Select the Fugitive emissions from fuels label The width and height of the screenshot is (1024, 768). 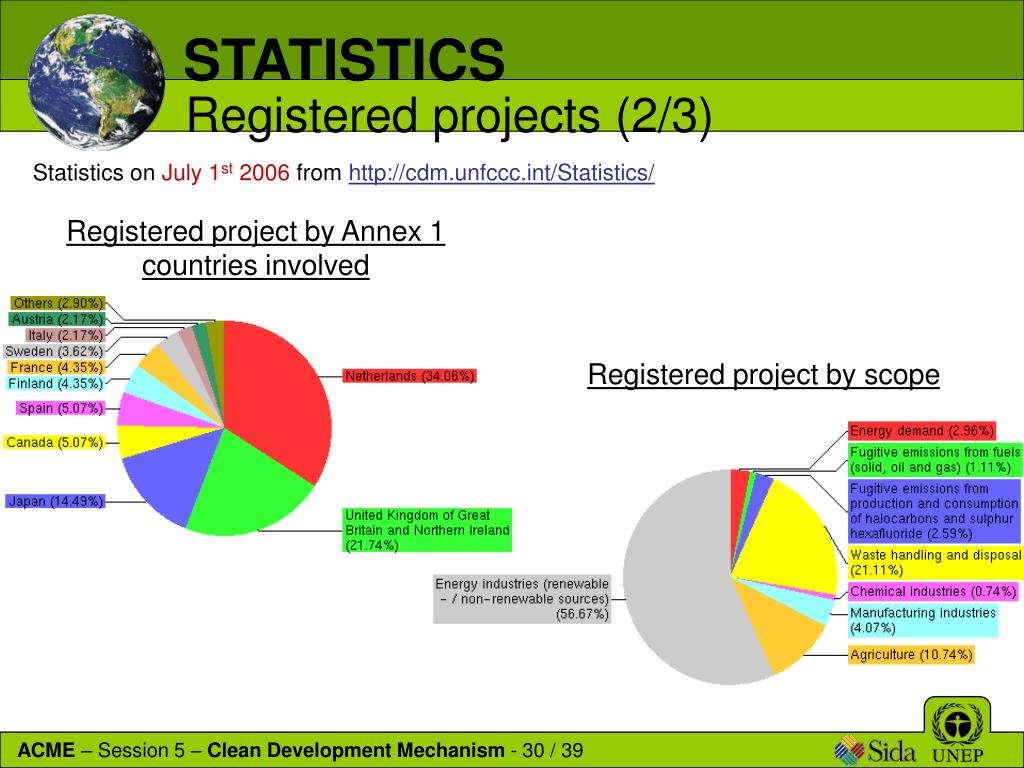pyautogui.click(x=935, y=460)
